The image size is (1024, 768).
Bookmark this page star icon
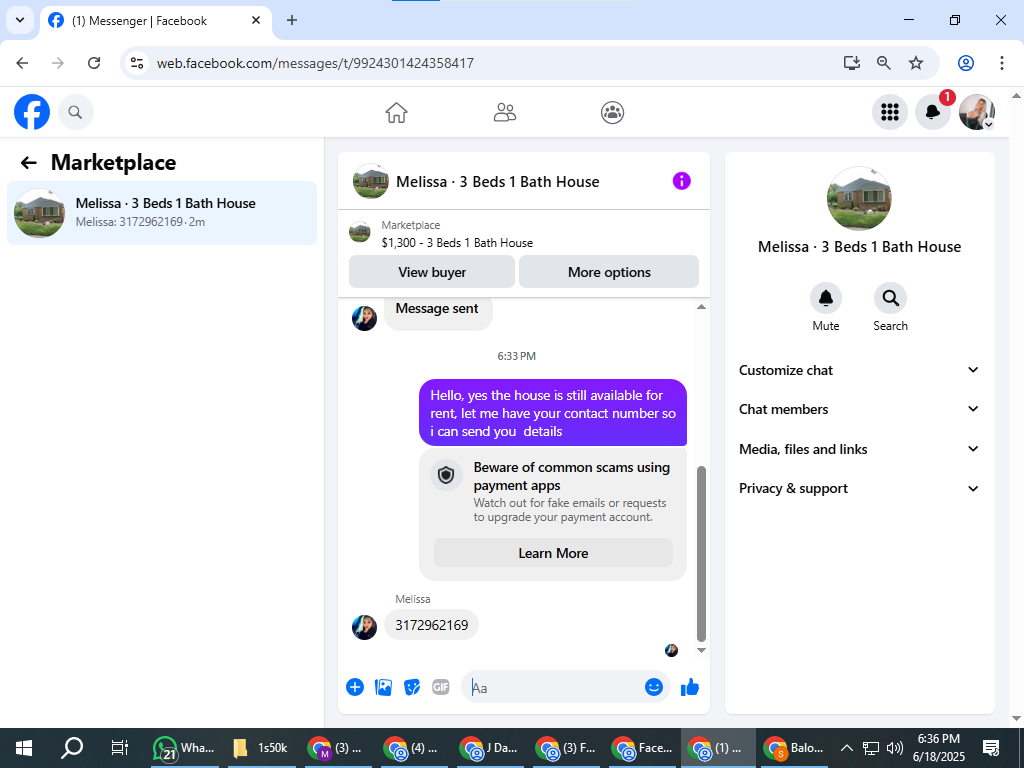coord(916,63)
